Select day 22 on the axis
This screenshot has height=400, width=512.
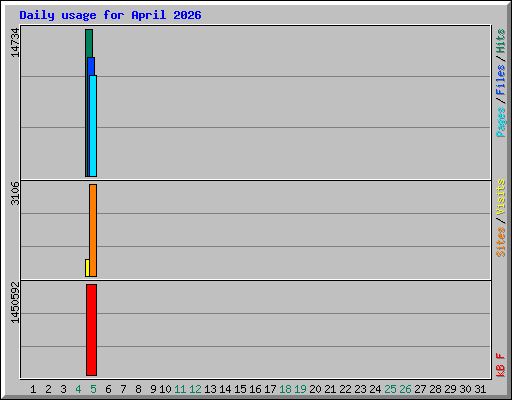pyautogui.click(x=345, y=389)
